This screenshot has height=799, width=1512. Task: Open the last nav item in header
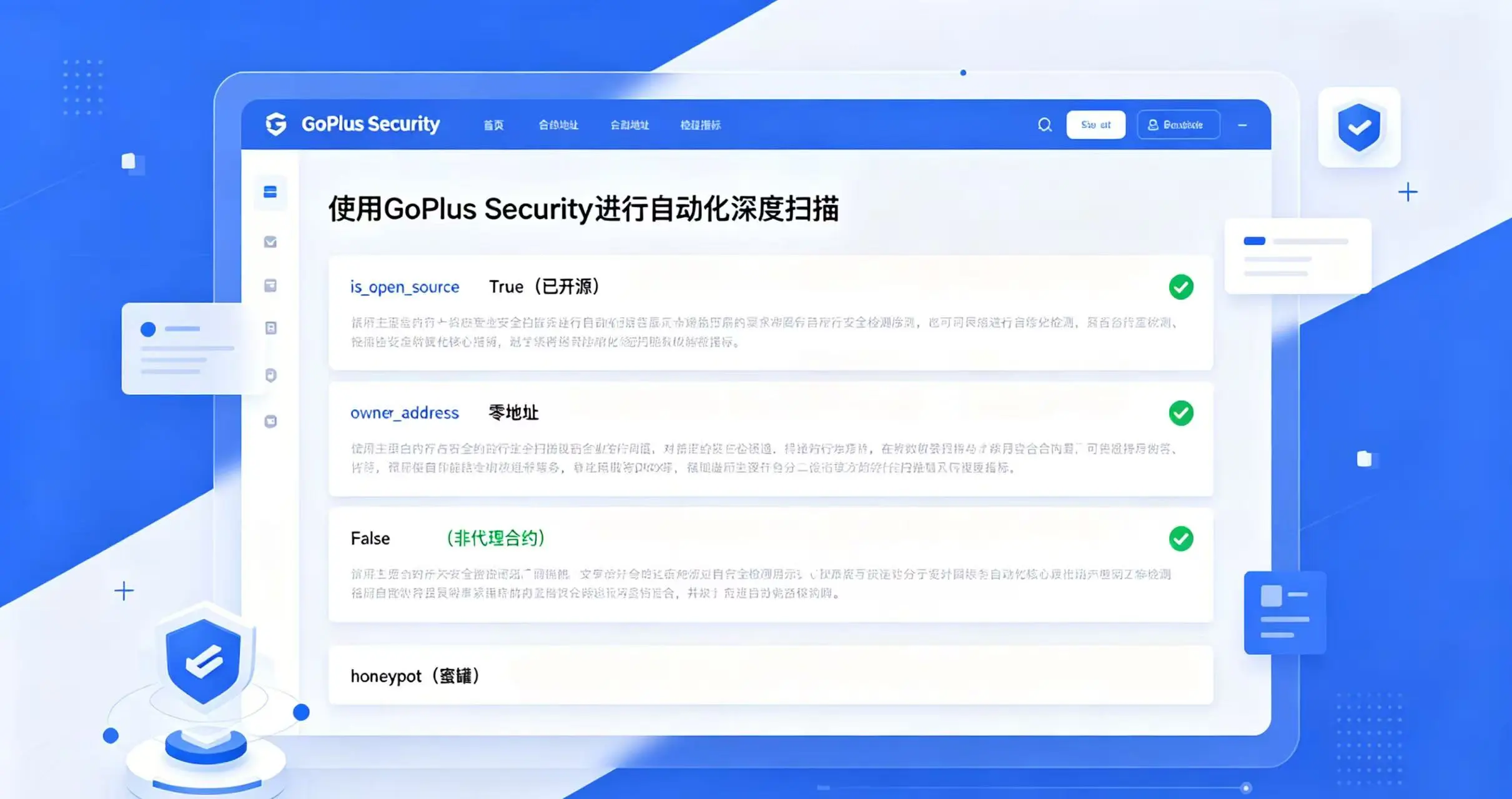[x=700, y=125]
